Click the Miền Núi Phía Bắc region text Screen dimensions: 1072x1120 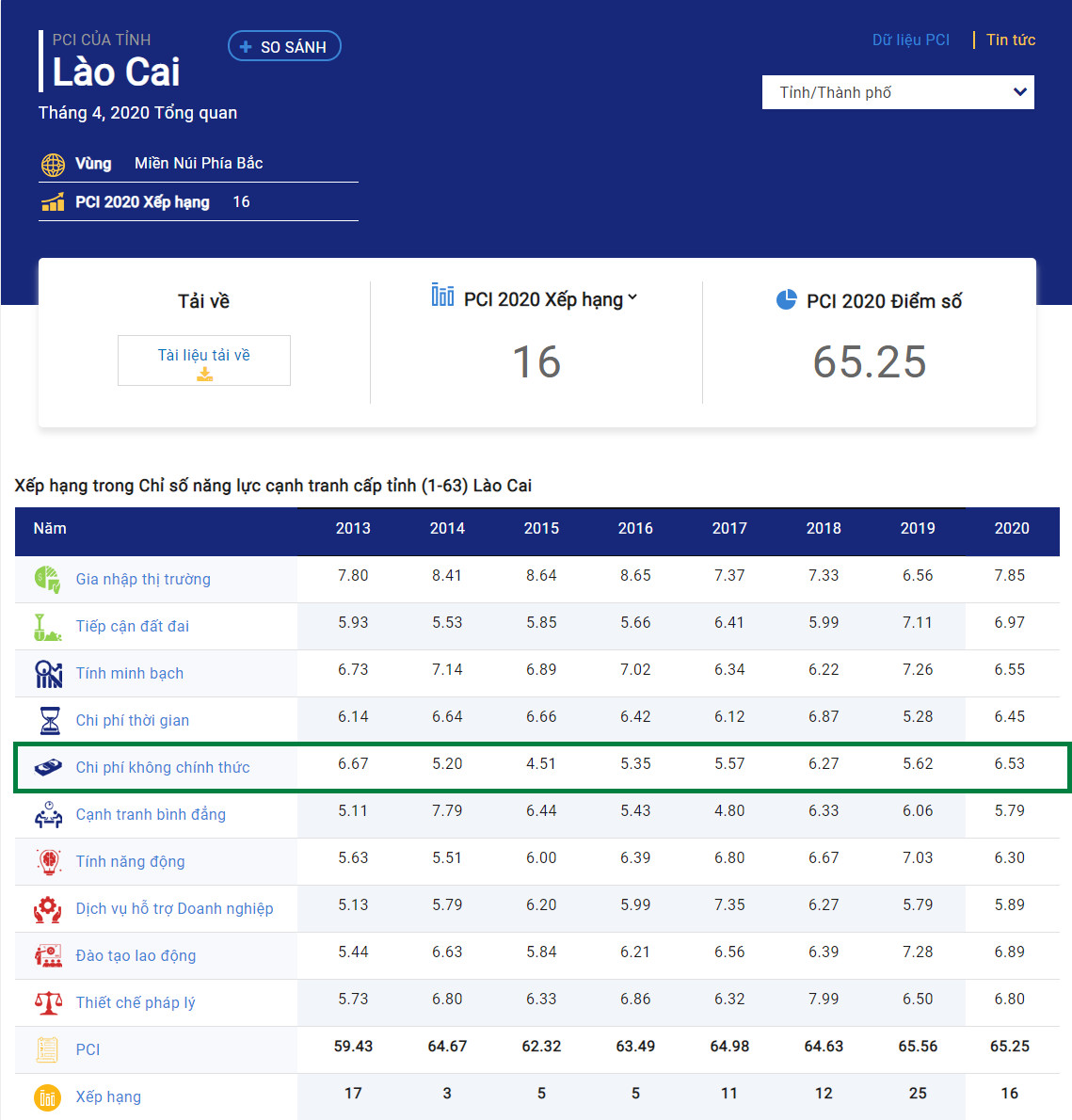pos(199,164)
